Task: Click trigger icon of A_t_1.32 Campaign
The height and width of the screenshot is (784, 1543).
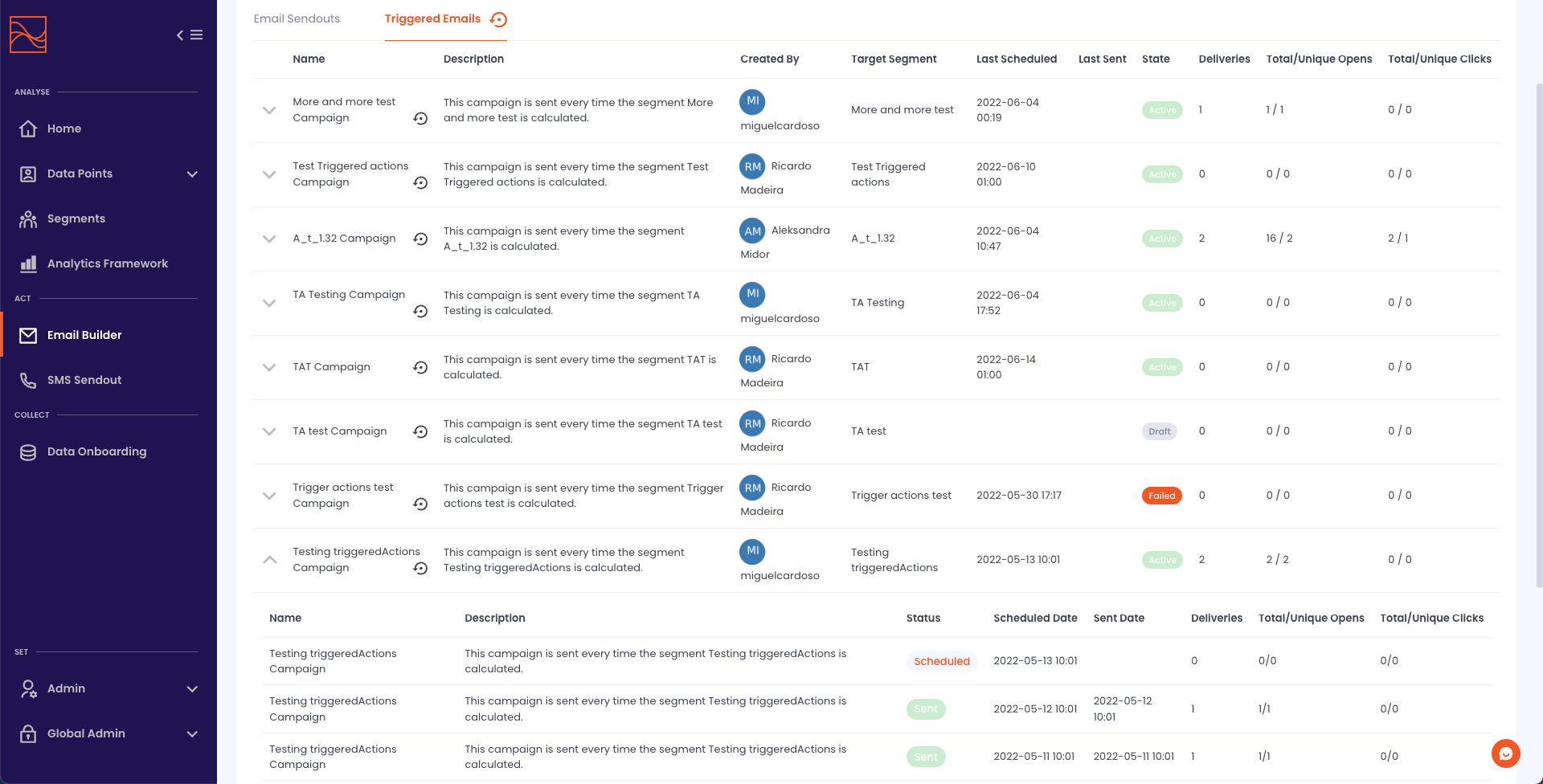Action: pyautogui.click(x=420, y=239)
